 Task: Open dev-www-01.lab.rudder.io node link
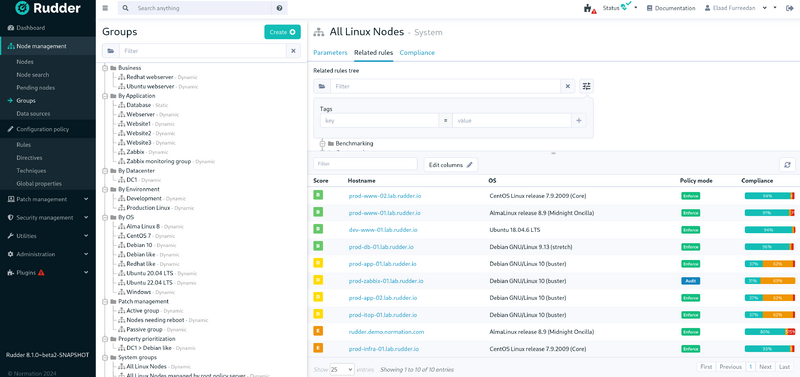pyautogui.click(x=383, y=230)
